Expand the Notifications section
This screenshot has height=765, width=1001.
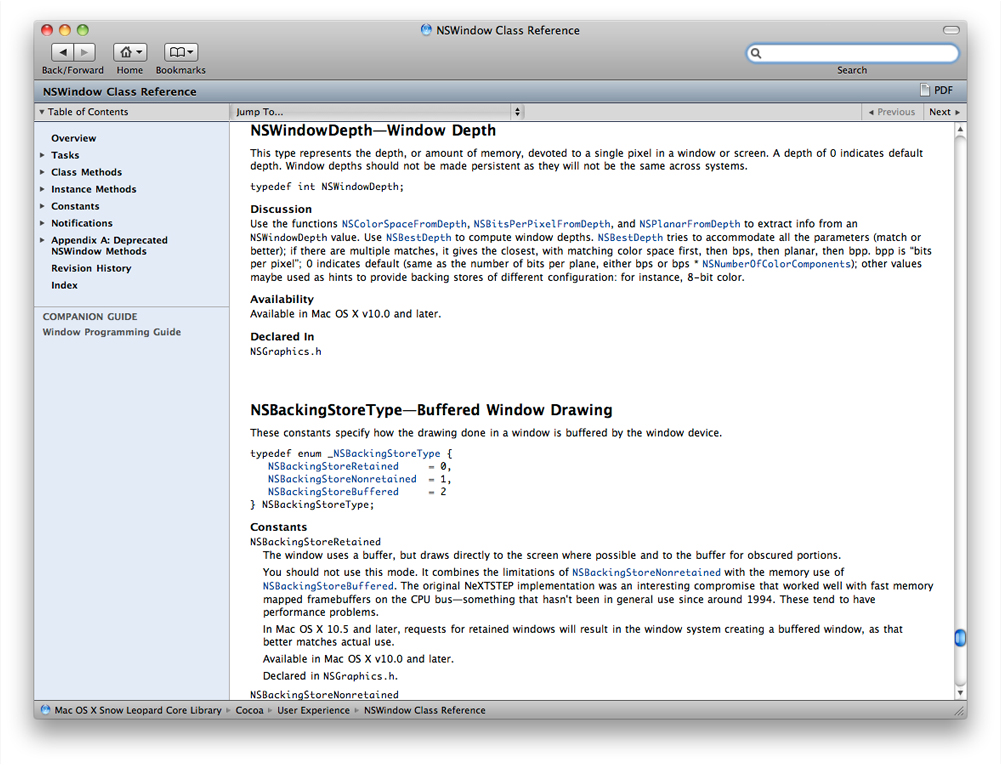tap(42, 223)
